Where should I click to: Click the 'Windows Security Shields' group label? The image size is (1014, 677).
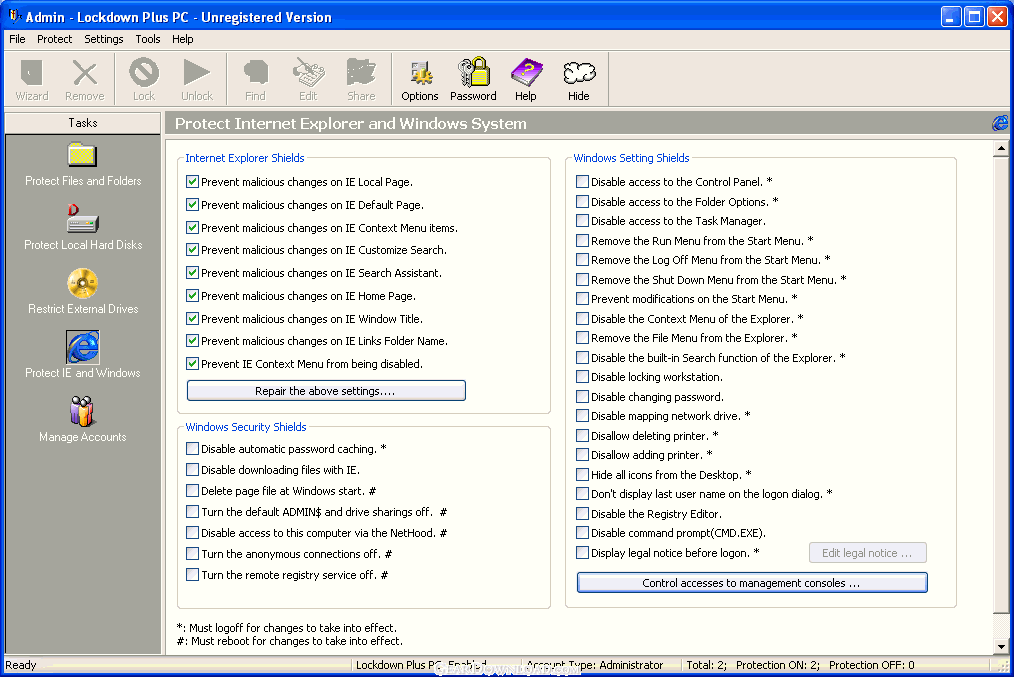tap(246, 427)
